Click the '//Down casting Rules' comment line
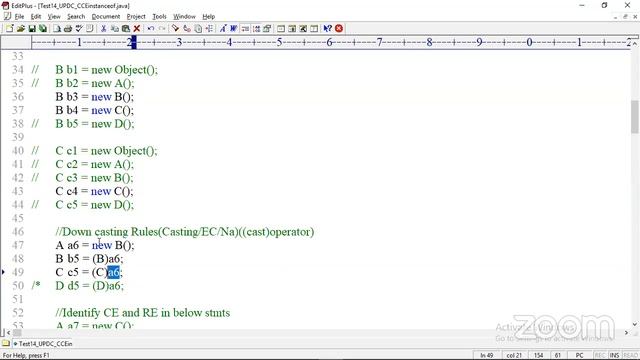The width and height of the screenshot is (640, 360). (184, 232)
